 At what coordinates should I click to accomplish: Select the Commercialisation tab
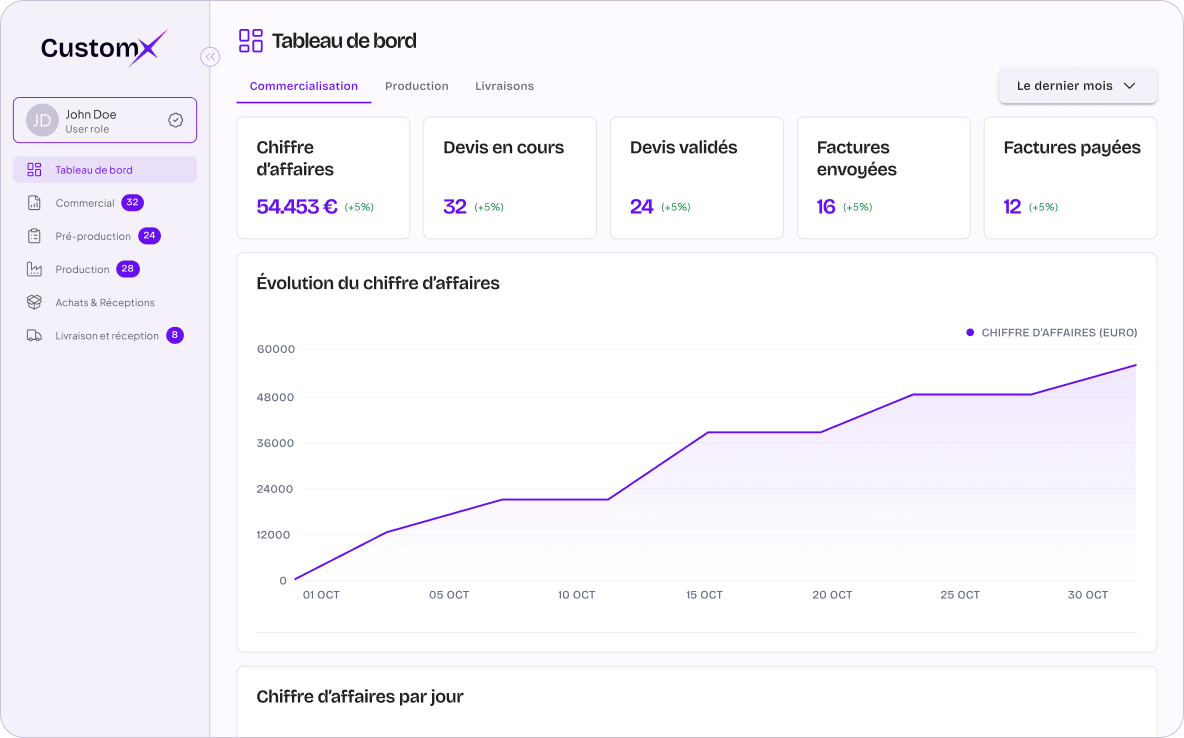(304, 86)
